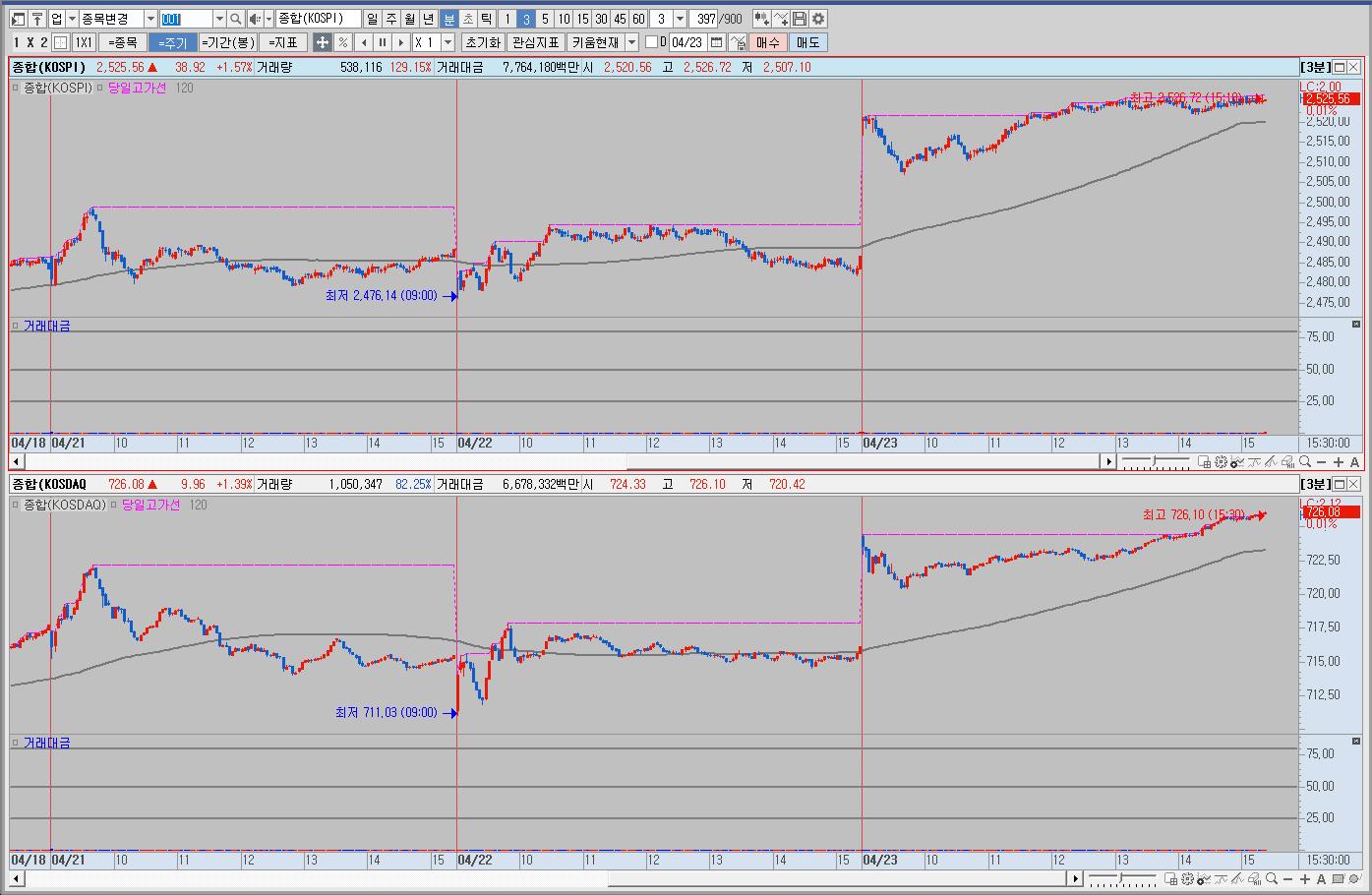Expand the sound options dropdown arrow
The height and width of the screenshot is (895, 1372).
click(268, 19)
